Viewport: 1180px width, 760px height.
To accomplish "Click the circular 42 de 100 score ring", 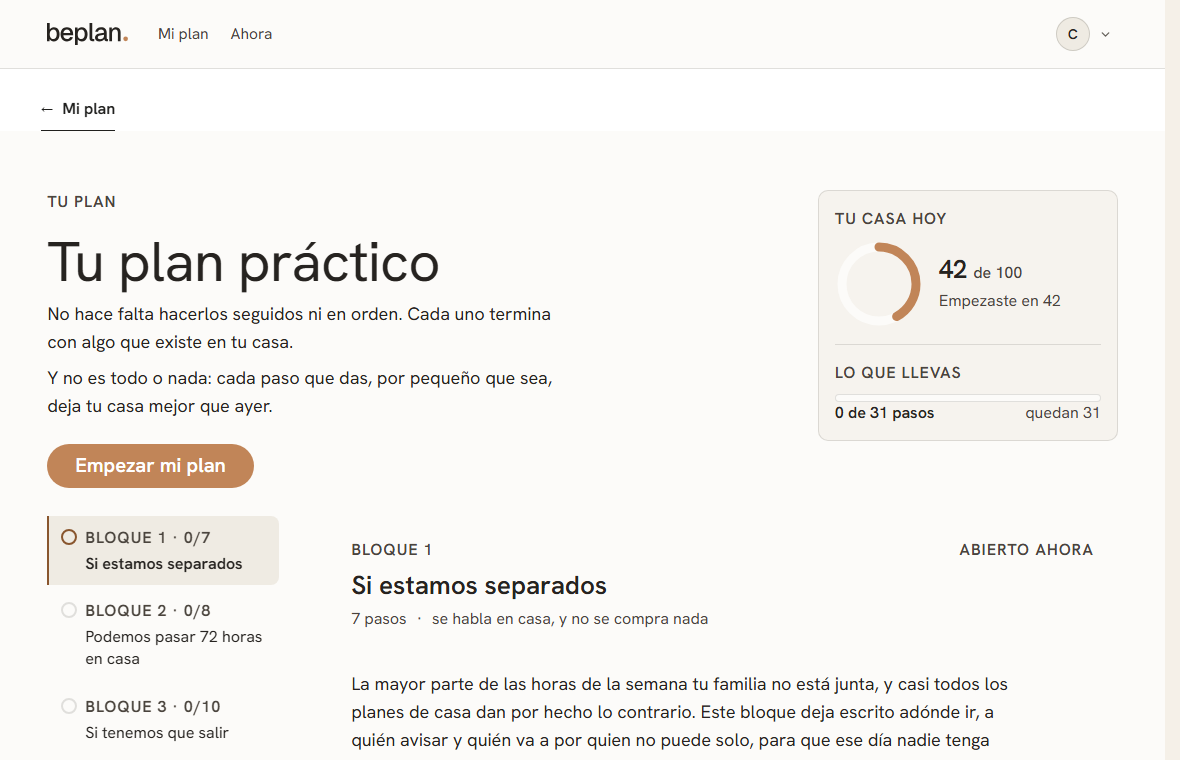I will point(879,284).
